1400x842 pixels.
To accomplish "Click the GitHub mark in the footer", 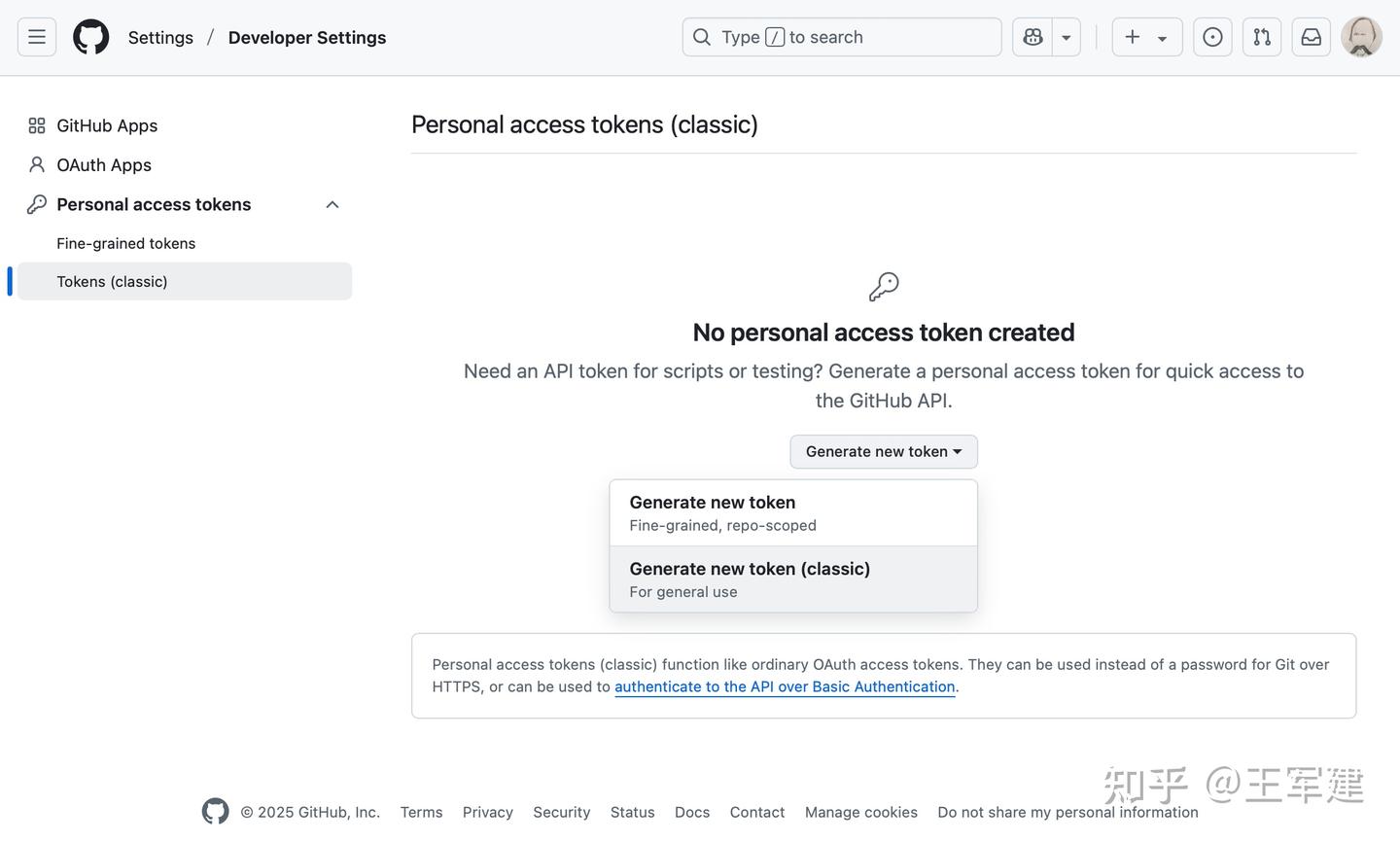I will [x=215, y=810].
